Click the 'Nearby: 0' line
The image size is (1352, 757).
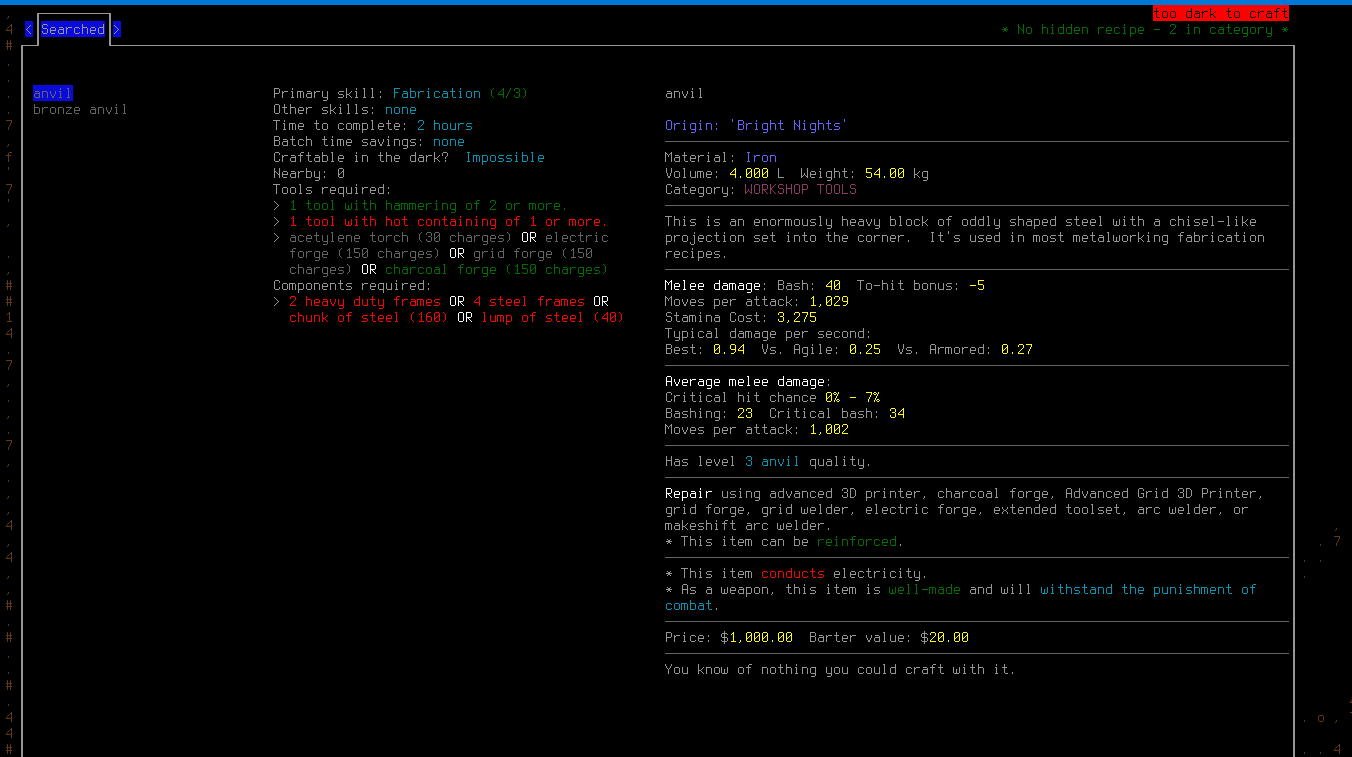(309, 174)
